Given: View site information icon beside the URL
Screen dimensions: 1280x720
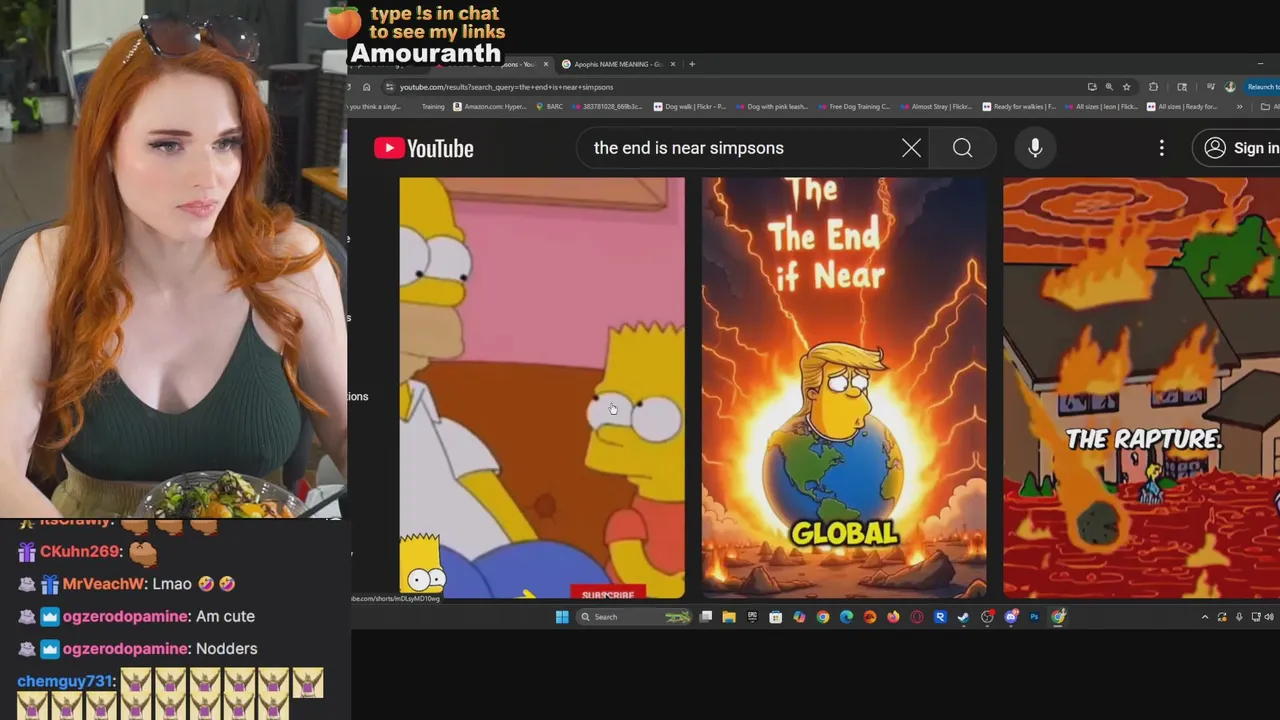Looking at the screenshot, I should coord(389,87).
